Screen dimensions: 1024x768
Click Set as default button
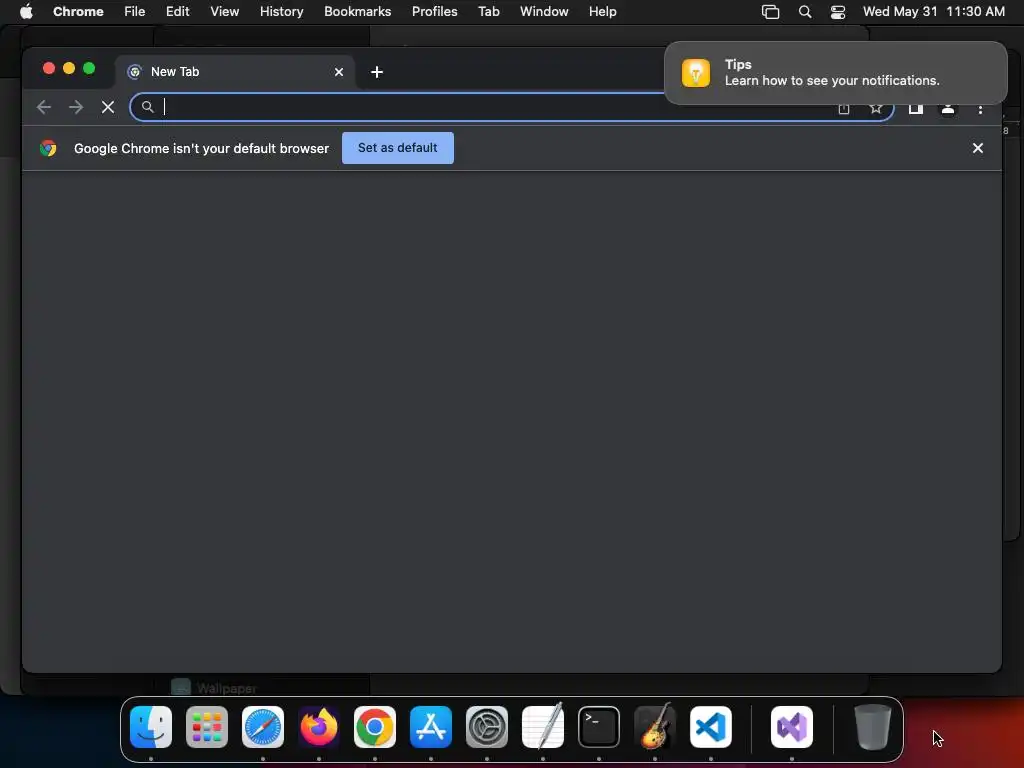pyautogui.click(x=398, y=148)
